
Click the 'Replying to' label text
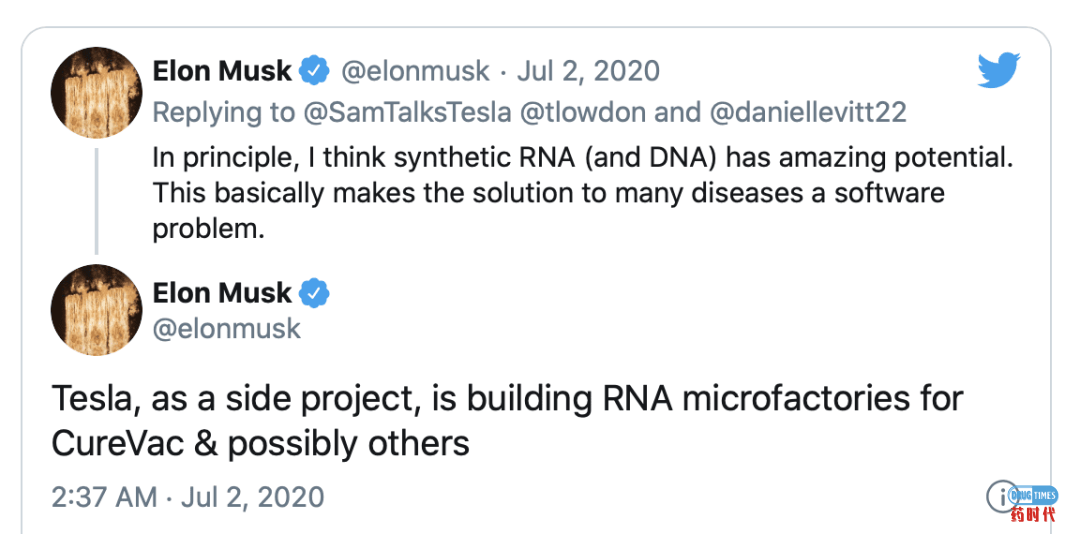223,112
